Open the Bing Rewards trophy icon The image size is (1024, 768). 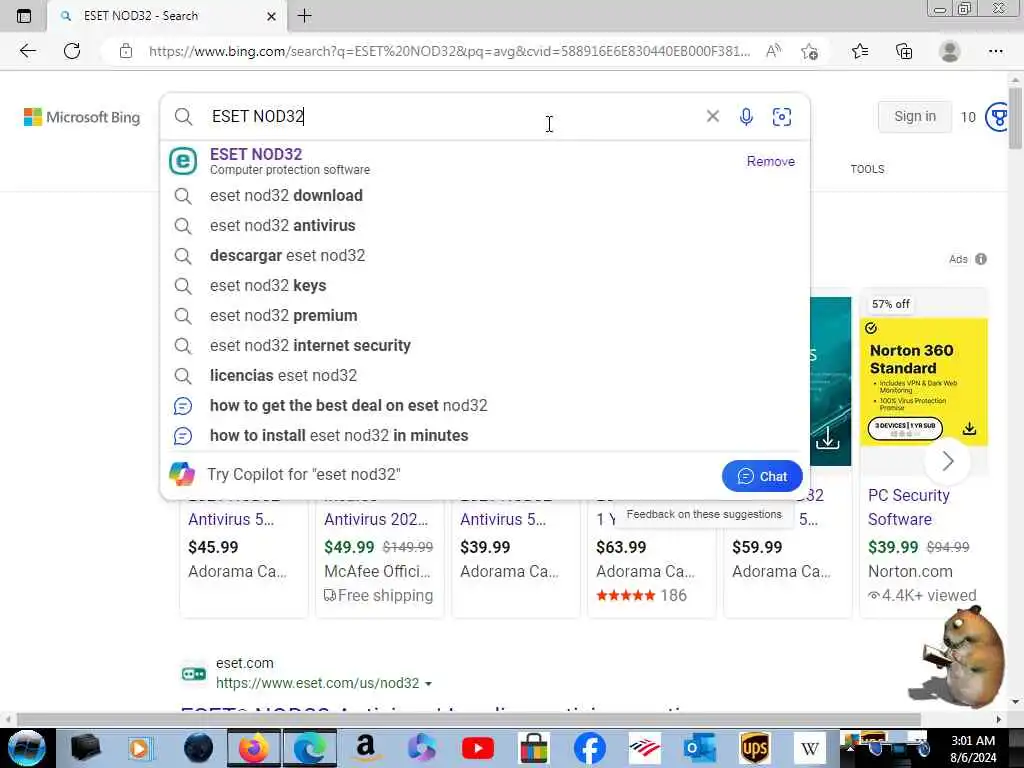[x=999, y=117]
